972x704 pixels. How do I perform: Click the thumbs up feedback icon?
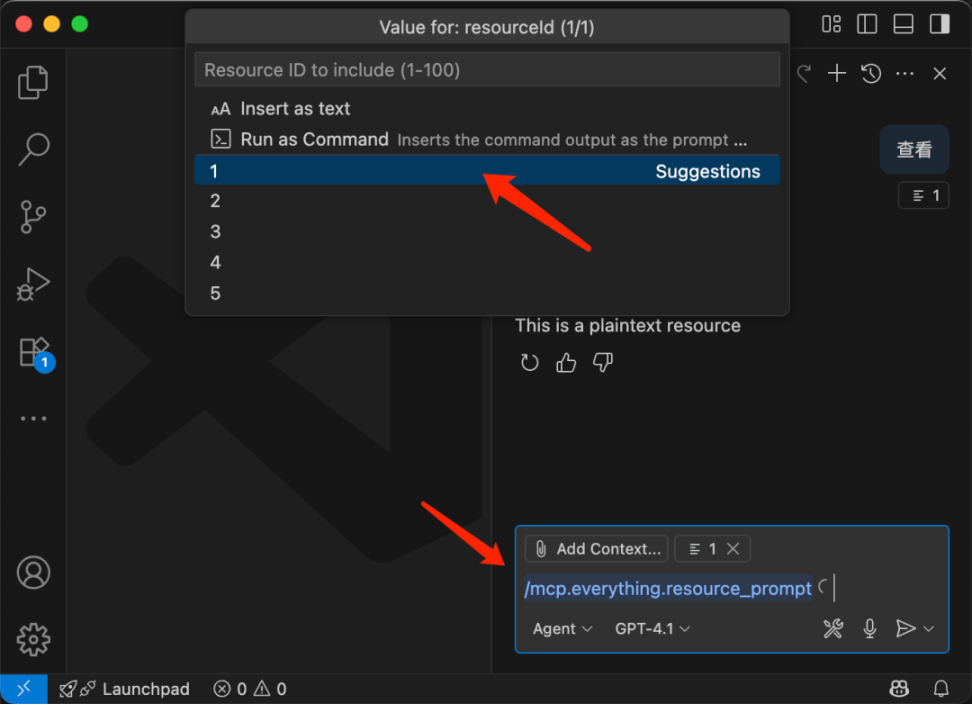tap(566, 363)
